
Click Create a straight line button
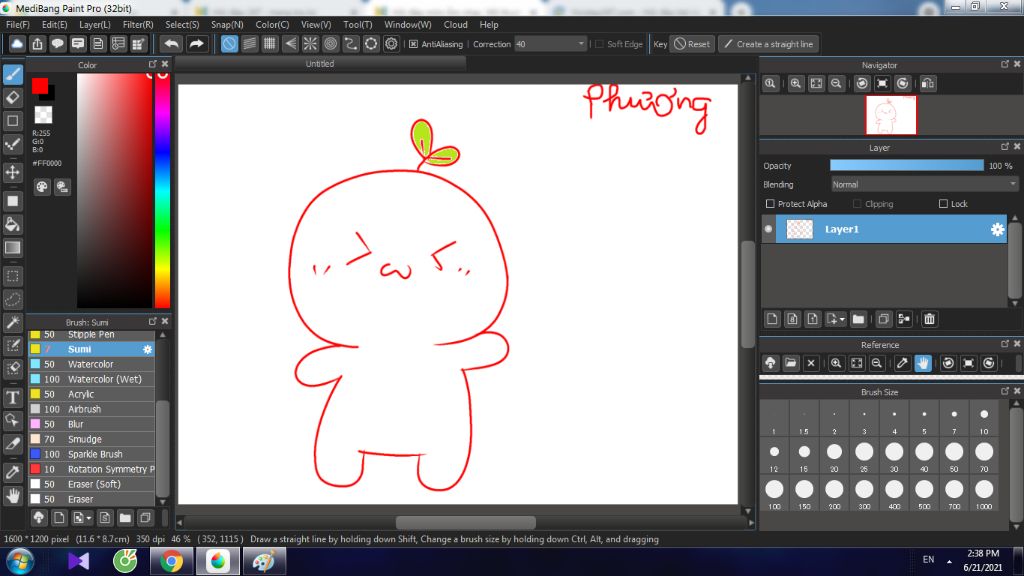[769, 44]
